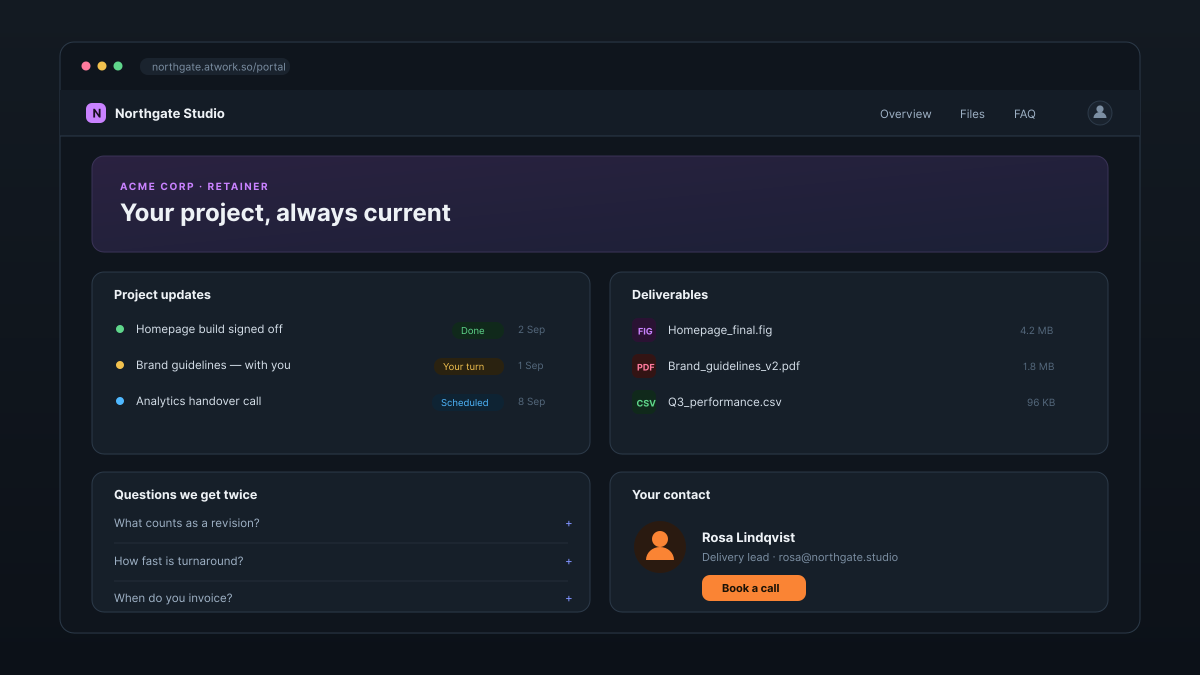1200x675 pixels.
Task: Click the 1 Sep date
Action: pos(531,366)
